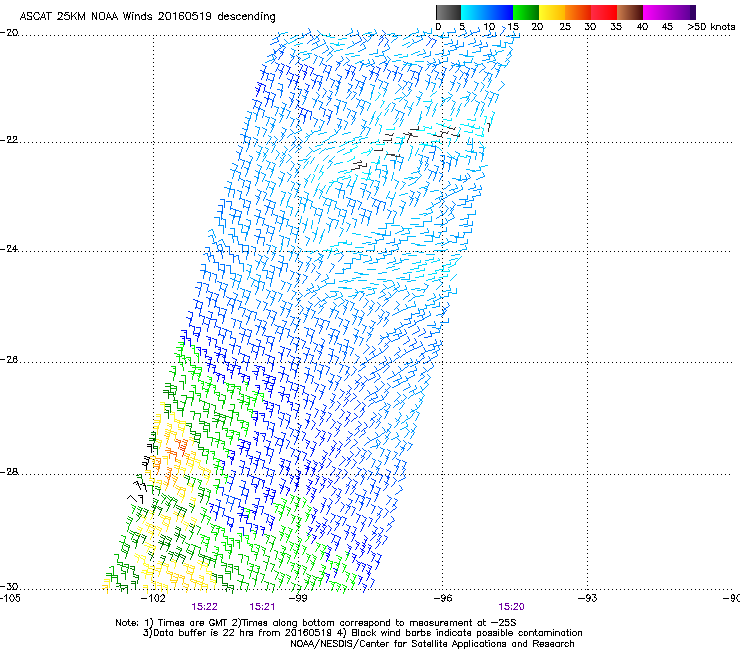
Task: Click the latitude label -28
Action: click(9, 472)
